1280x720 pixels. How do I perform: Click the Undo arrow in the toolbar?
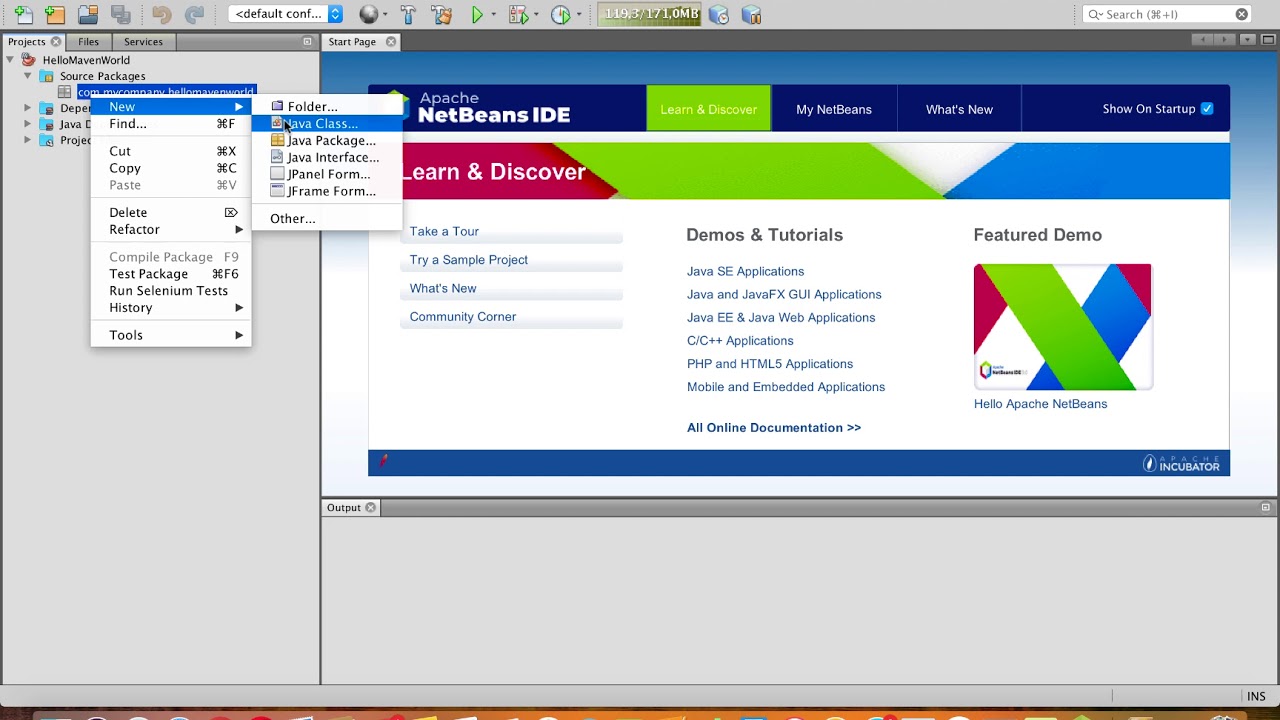tap(161, 14)
